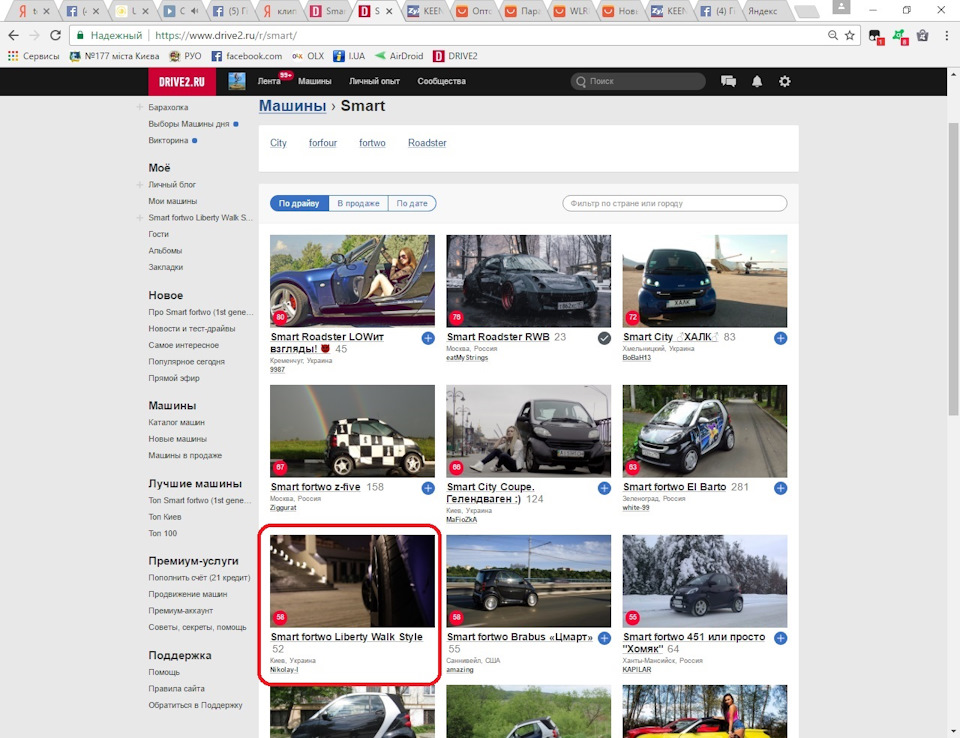
Task: Follow Smart fortwo z-five plus icon
Action: click(x=428, y=488)
